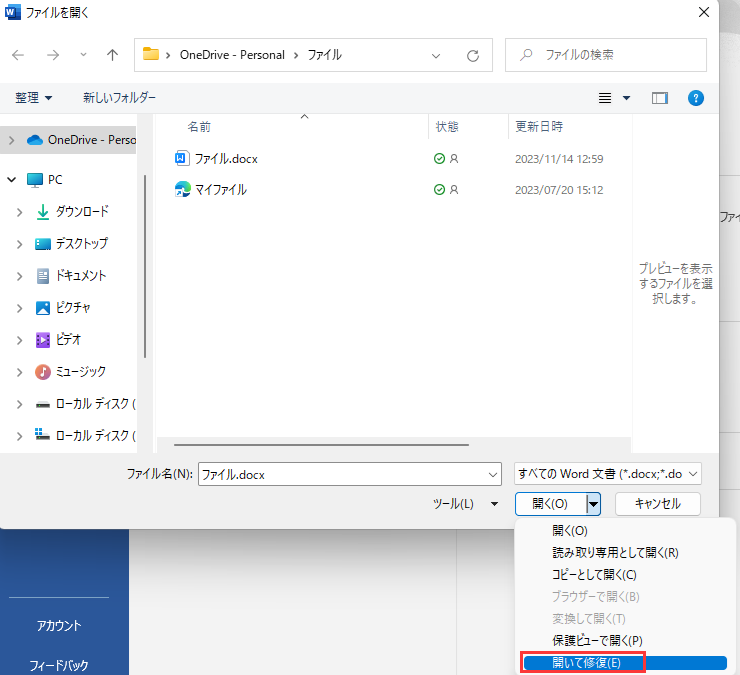Click the sync status icon for マイファイル
Screen dimensions: 740x675
click(439, 190)
